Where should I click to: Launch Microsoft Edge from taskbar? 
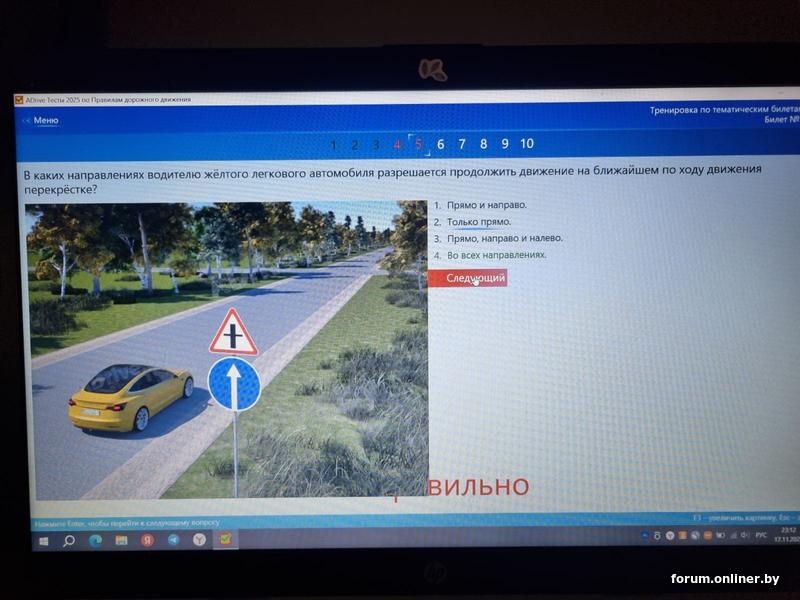(x=95, y=540)
